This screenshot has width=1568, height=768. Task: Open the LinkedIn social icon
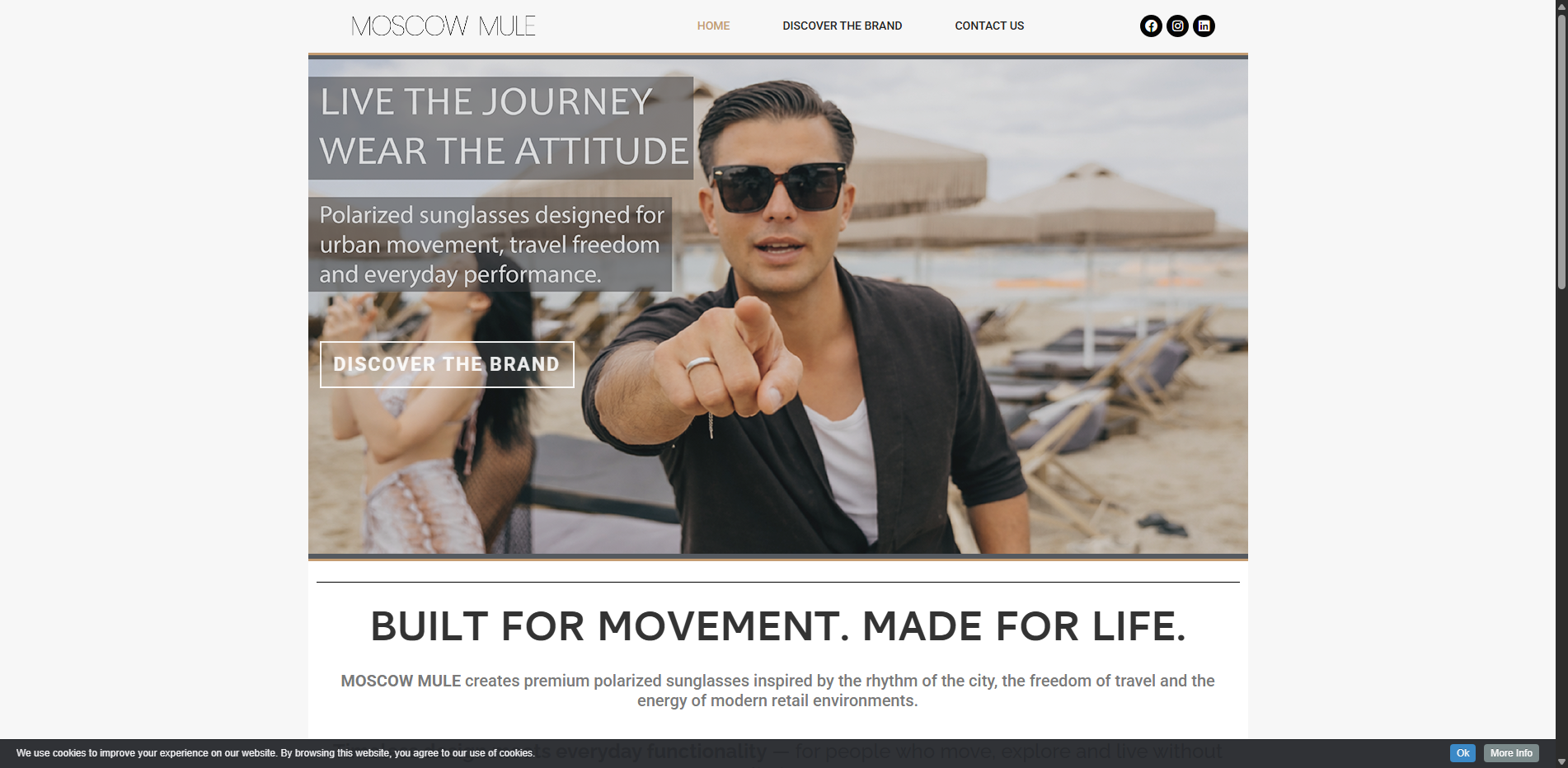pyautogui.click(x=1204, y=26)
